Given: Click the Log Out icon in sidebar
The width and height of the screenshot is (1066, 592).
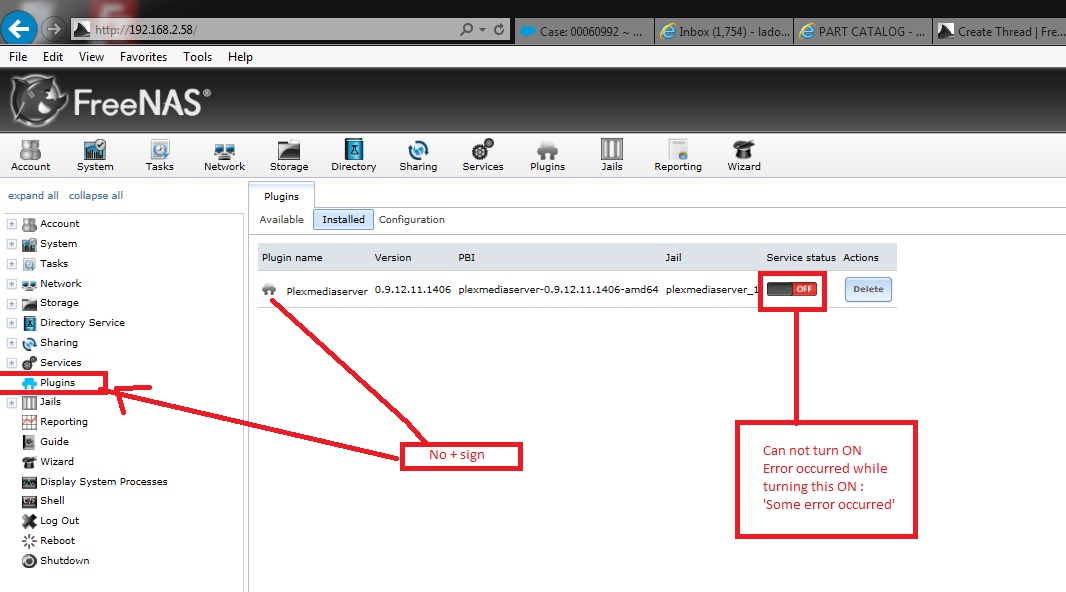Looking at the screenshot, I should click(x=29, y=521).
